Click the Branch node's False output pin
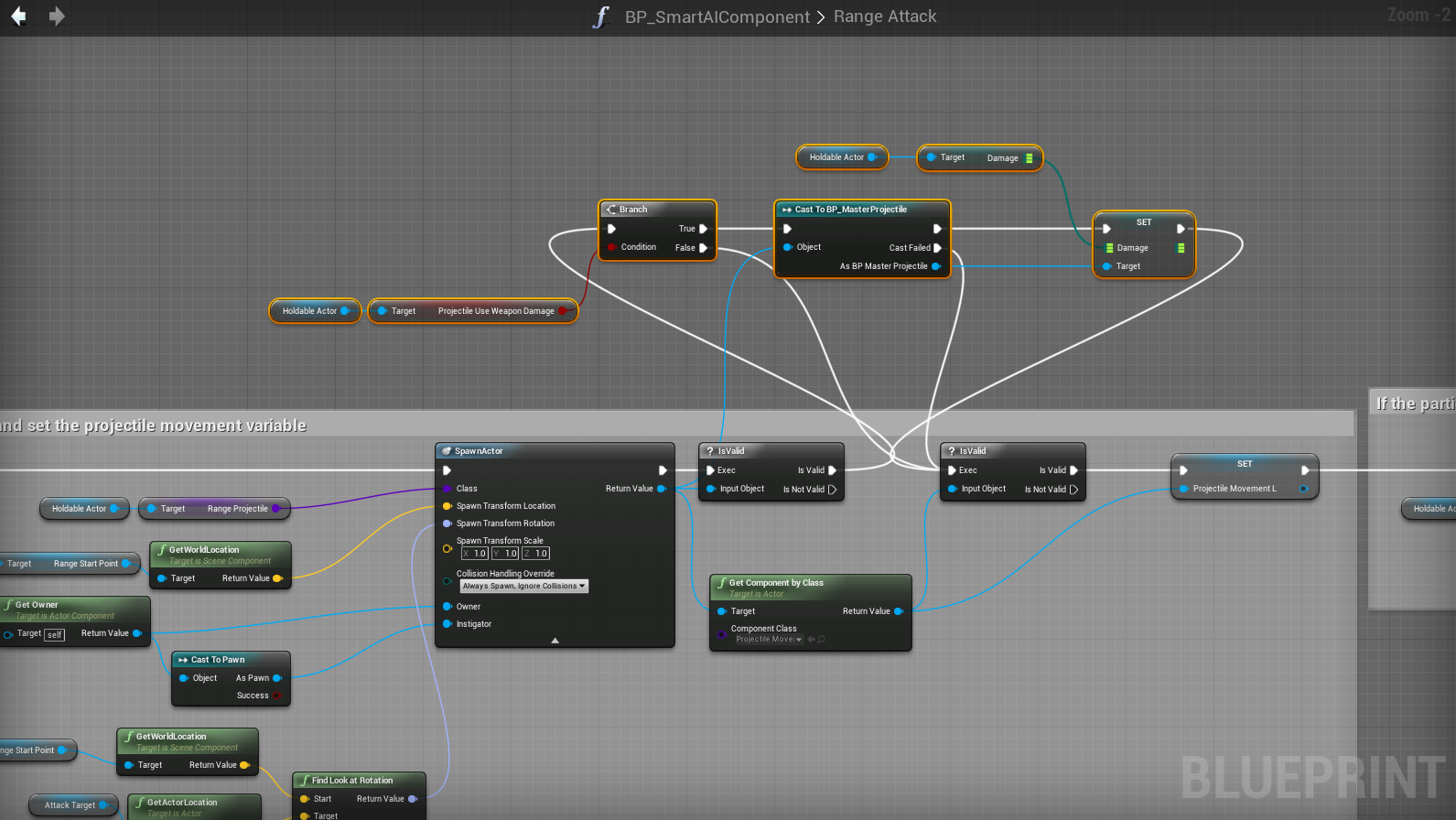The height and width of the screenshot is (820, 1456). point(703,248)
